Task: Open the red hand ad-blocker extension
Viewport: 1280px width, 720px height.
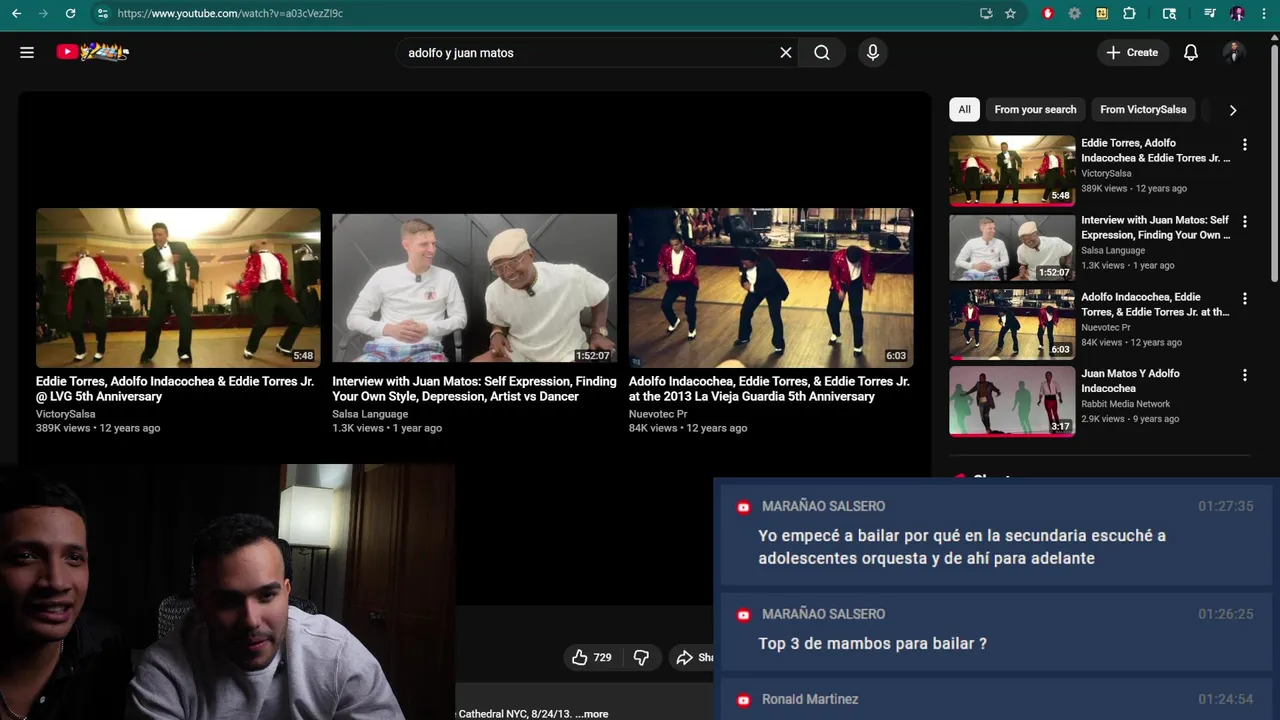Action: [x=1048, y=13]
